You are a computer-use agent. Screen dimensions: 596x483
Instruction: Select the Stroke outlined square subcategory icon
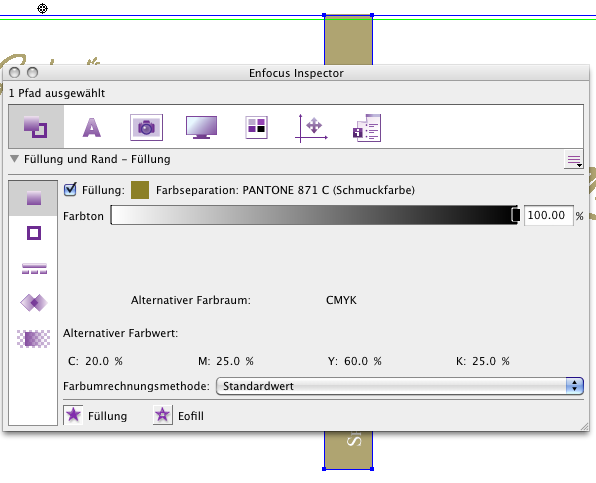tap(34, 233)
